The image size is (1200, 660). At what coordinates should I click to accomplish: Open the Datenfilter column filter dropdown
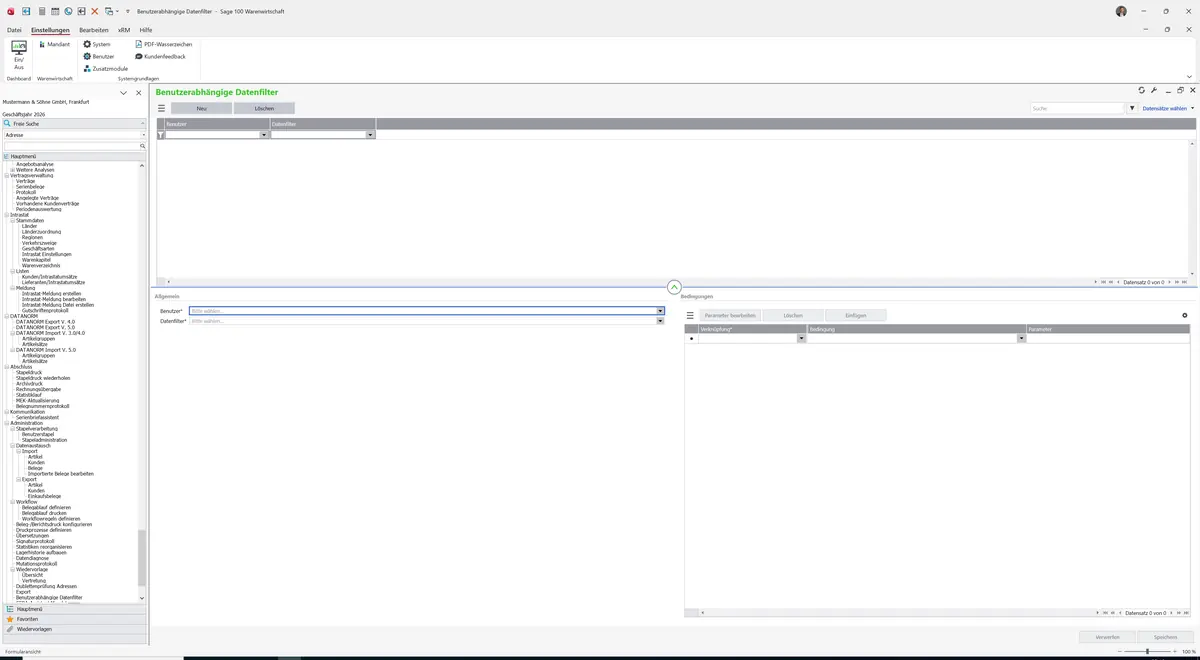[370, 134]
